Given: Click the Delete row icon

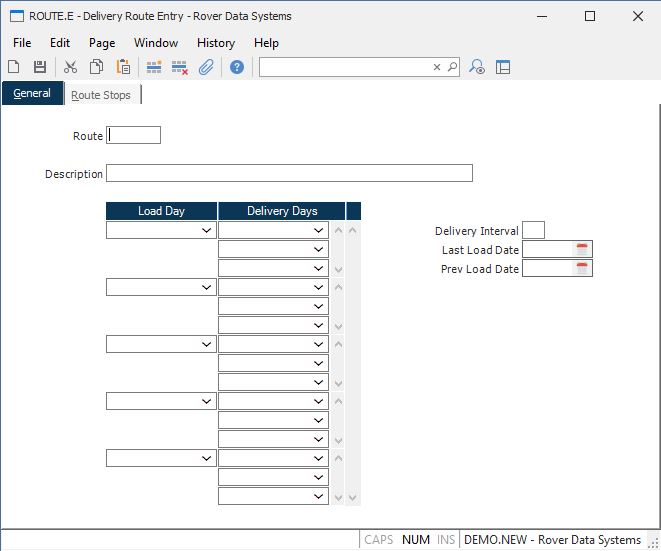Looking at the screenshot, I should (180, 67).
